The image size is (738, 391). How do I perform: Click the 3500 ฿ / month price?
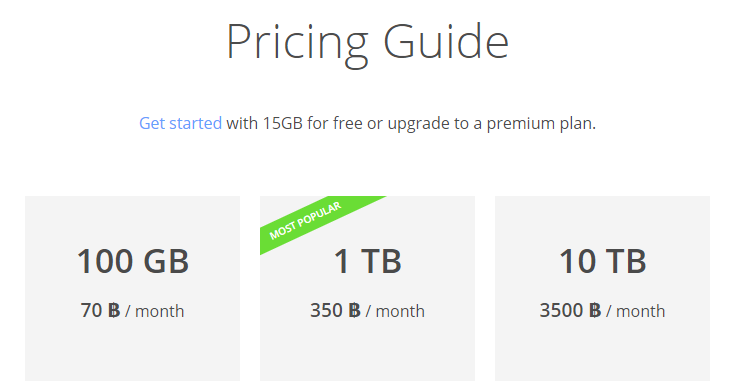coord(602,311)
